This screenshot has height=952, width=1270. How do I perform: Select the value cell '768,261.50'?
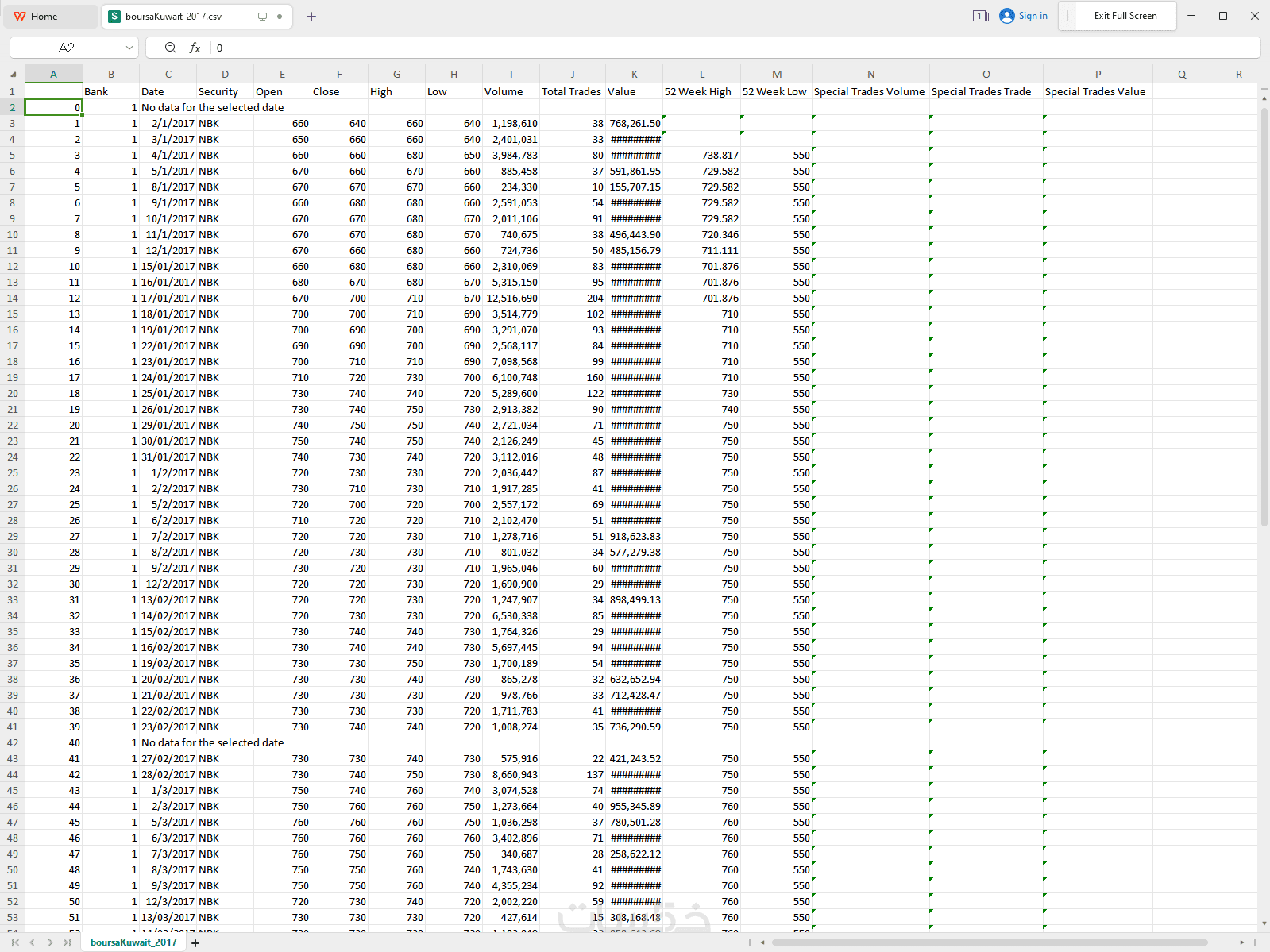point(634,123)
